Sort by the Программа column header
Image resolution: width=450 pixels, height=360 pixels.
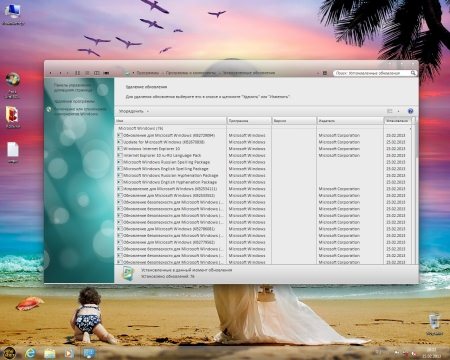(249, 121)
